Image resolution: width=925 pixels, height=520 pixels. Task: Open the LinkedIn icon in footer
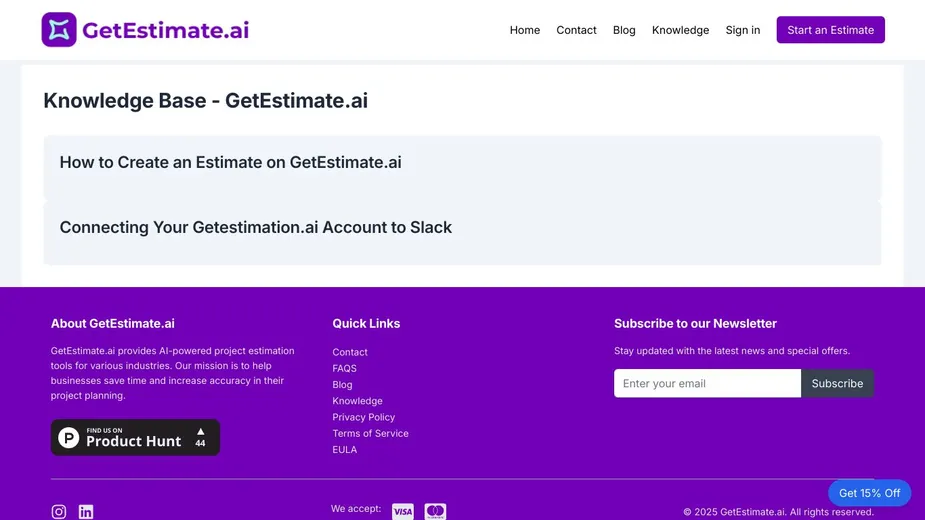(86, 512)
